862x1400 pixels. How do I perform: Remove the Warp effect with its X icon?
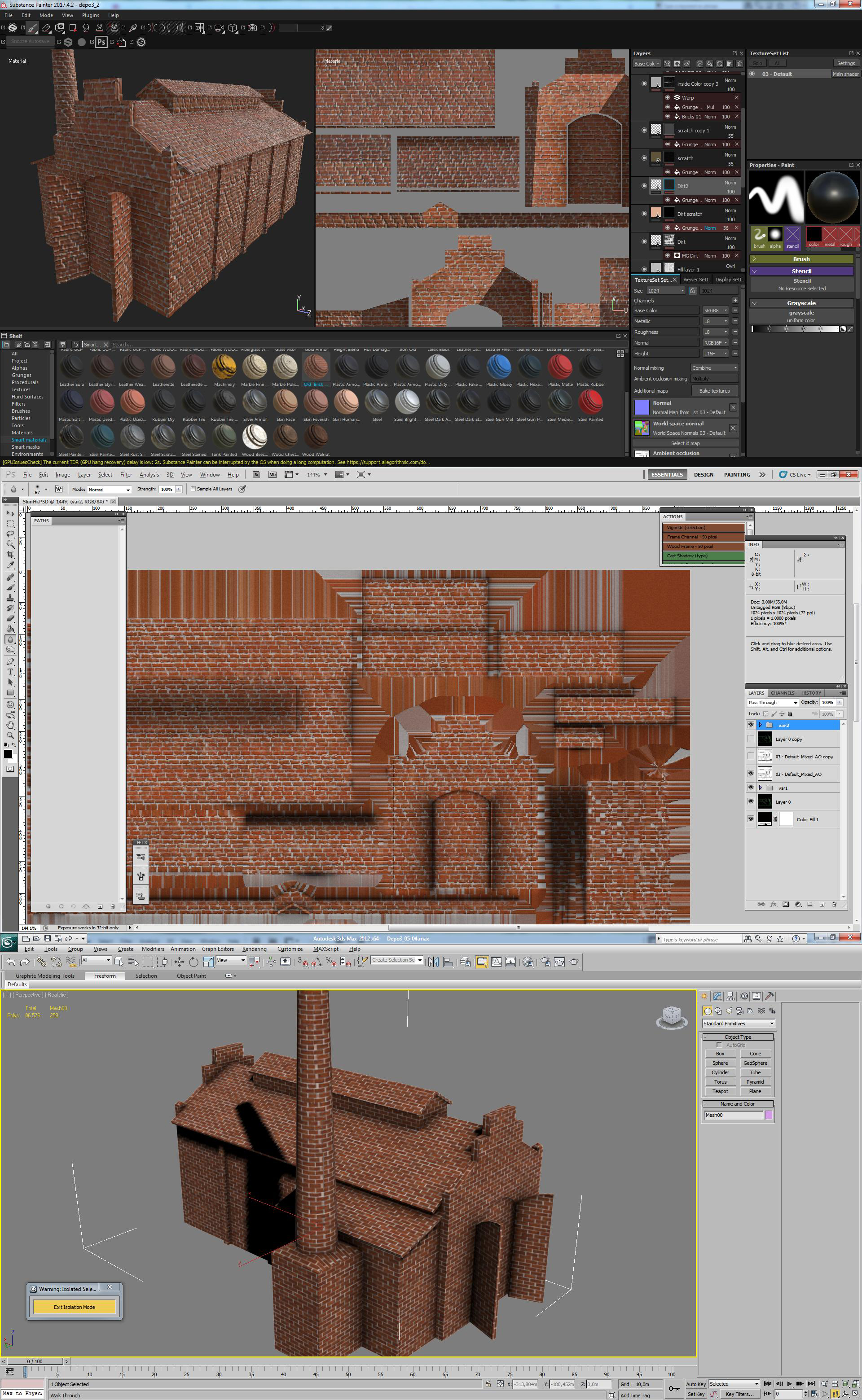tap(737, 97)
